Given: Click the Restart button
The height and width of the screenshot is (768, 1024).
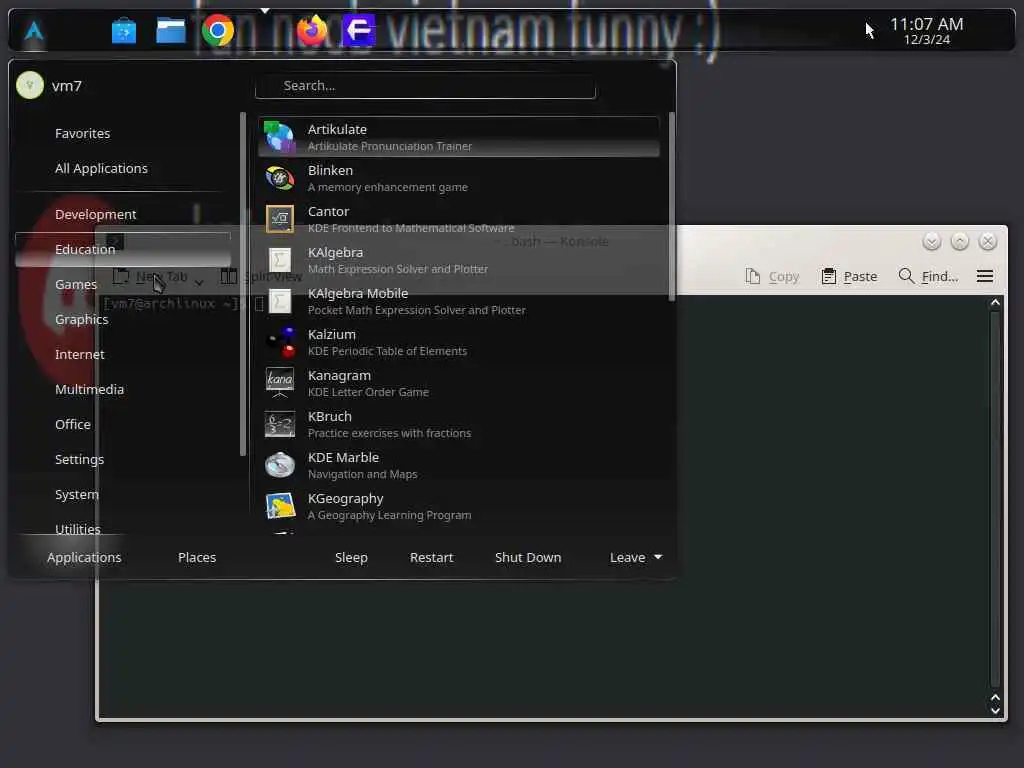Looking at the screenshot, I should [x=431, y=557].
